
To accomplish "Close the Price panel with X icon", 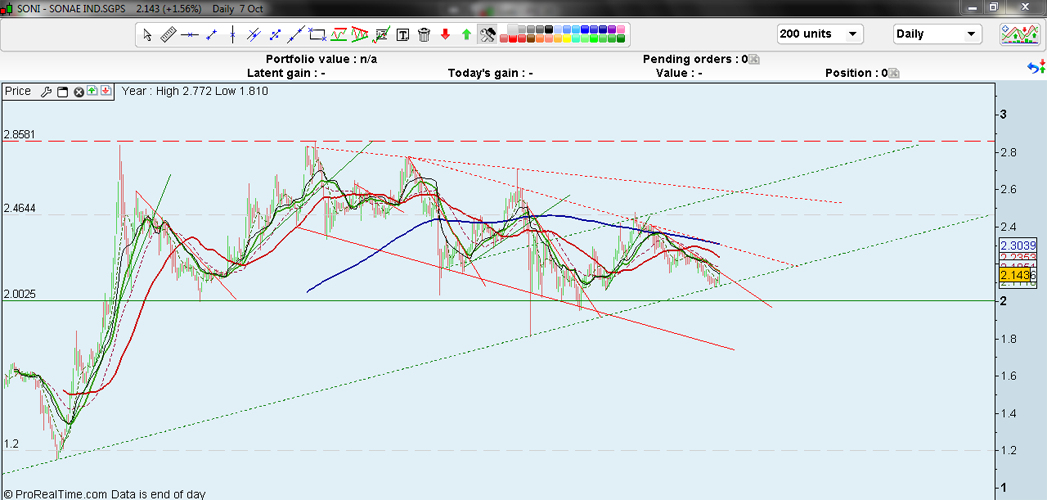I will point(78,92).
